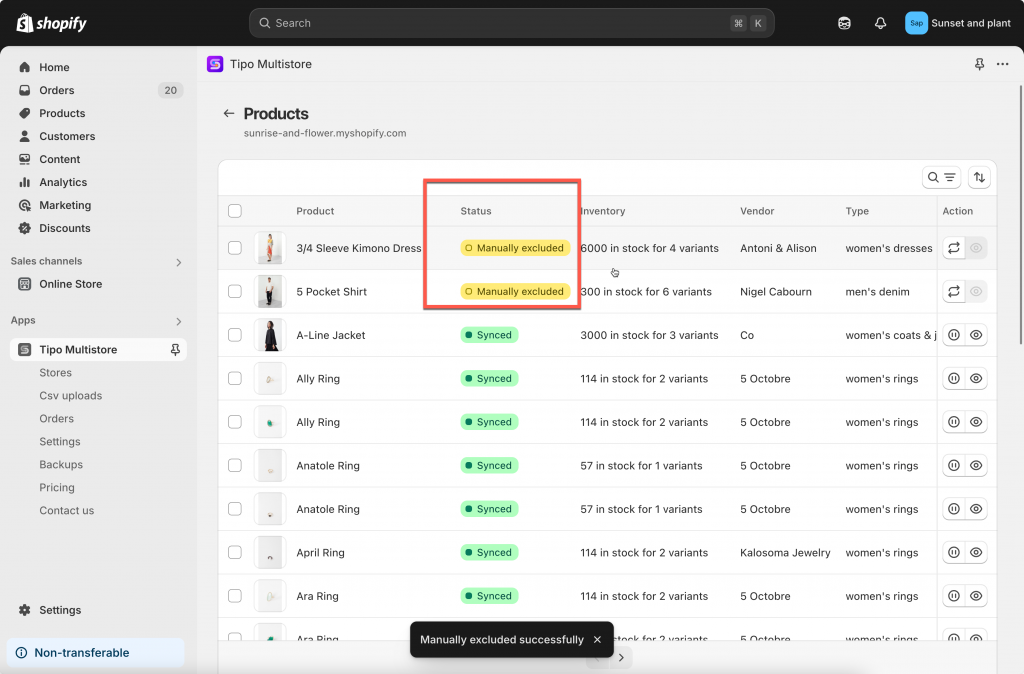Click Manually excluded badge for 5 Pocket Shirt
The image size is (1024, 674).
515,291
